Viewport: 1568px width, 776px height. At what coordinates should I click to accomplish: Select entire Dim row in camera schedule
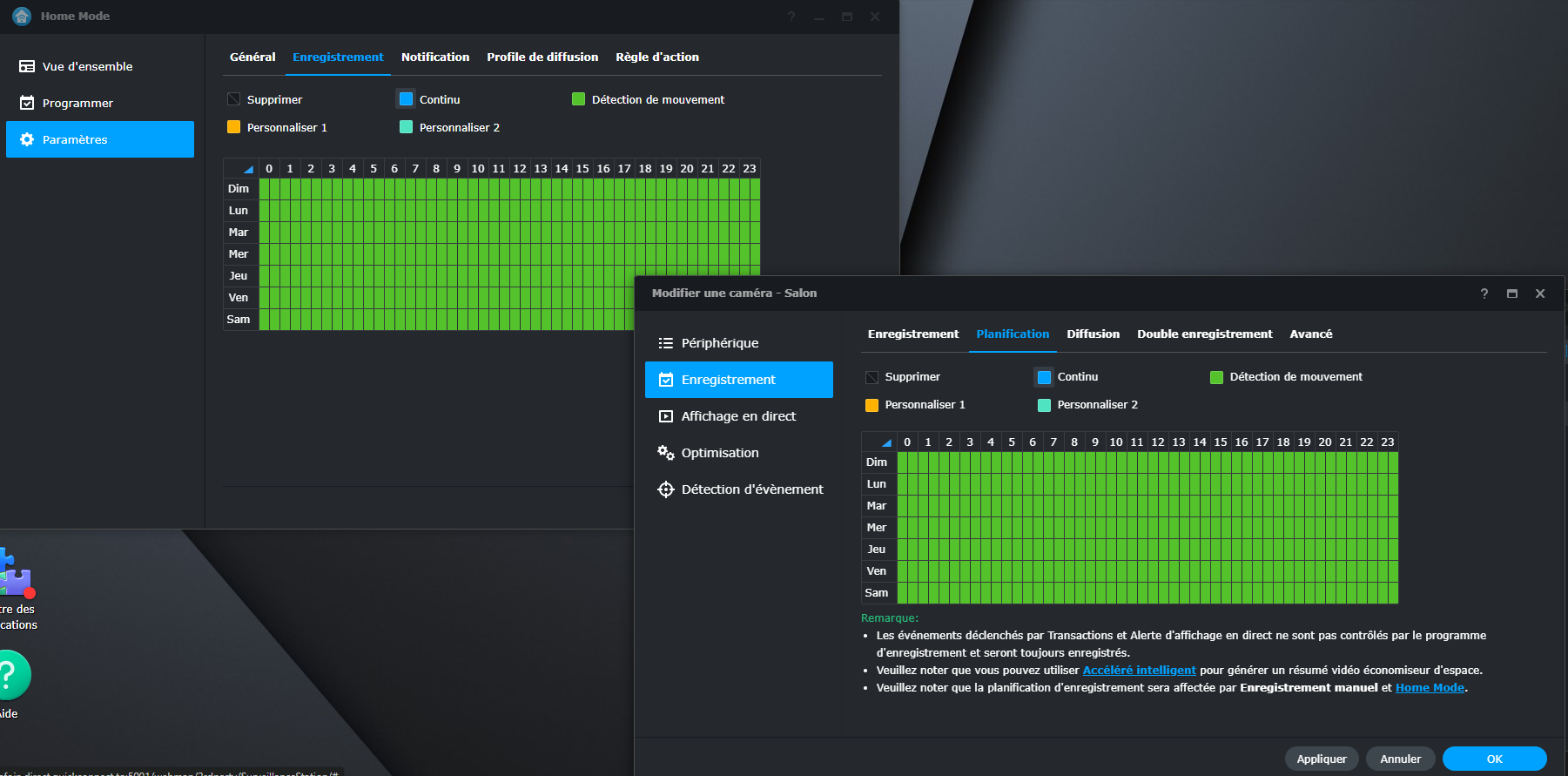(877, 462)
